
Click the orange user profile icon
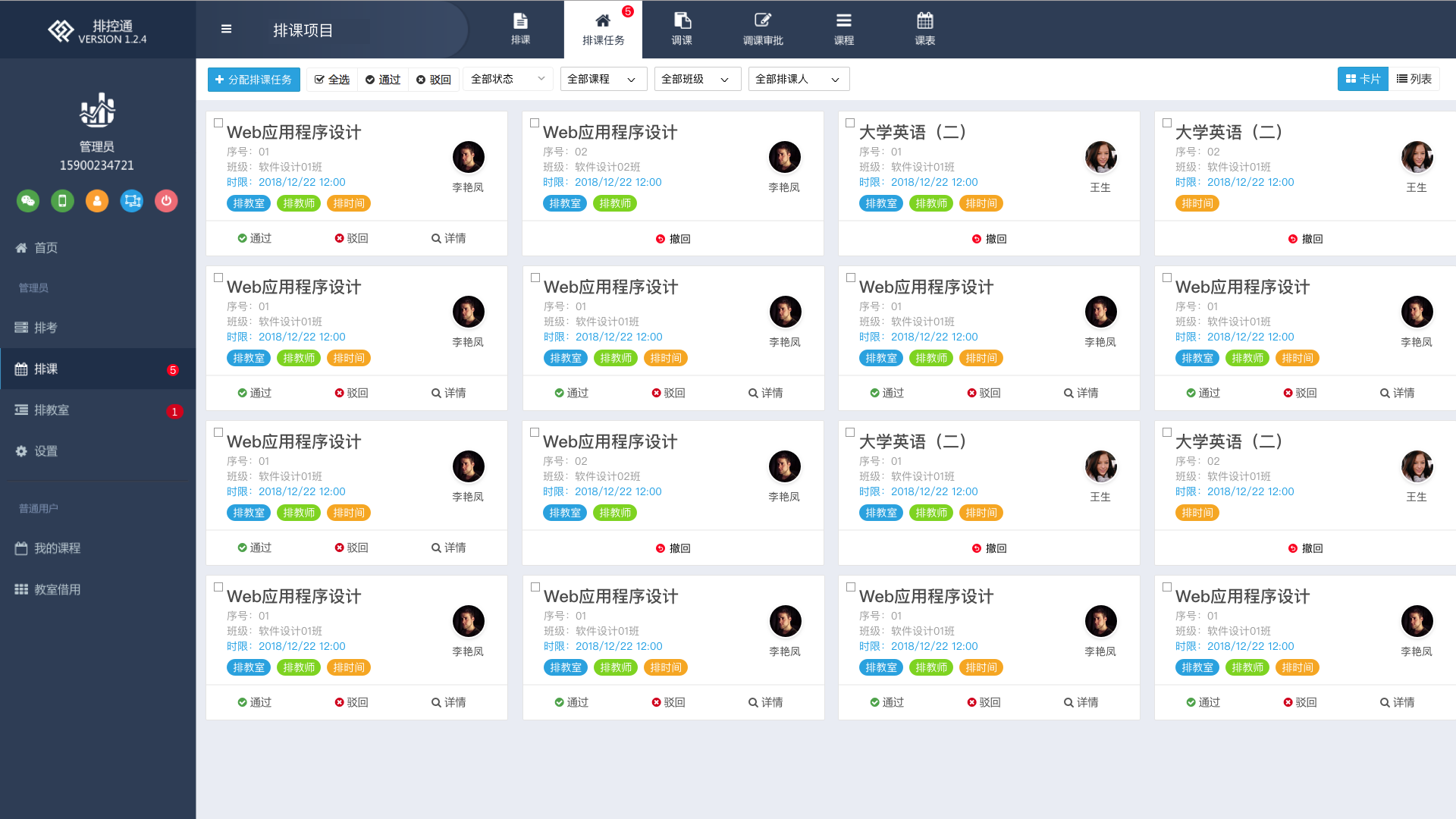(x=97, y=201)
